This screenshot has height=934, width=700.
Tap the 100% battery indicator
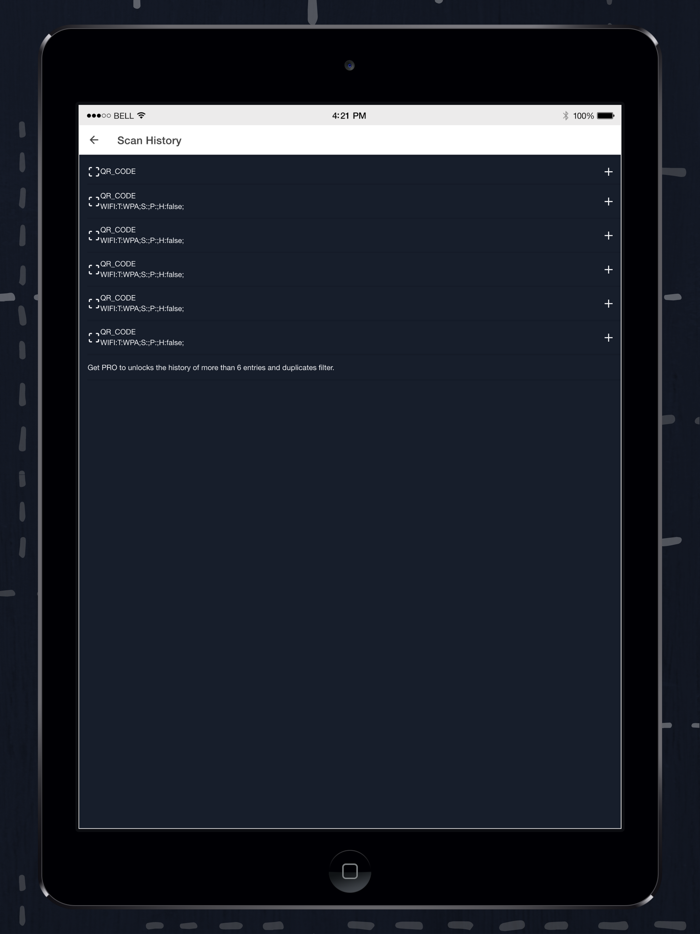tap(593, 116)
